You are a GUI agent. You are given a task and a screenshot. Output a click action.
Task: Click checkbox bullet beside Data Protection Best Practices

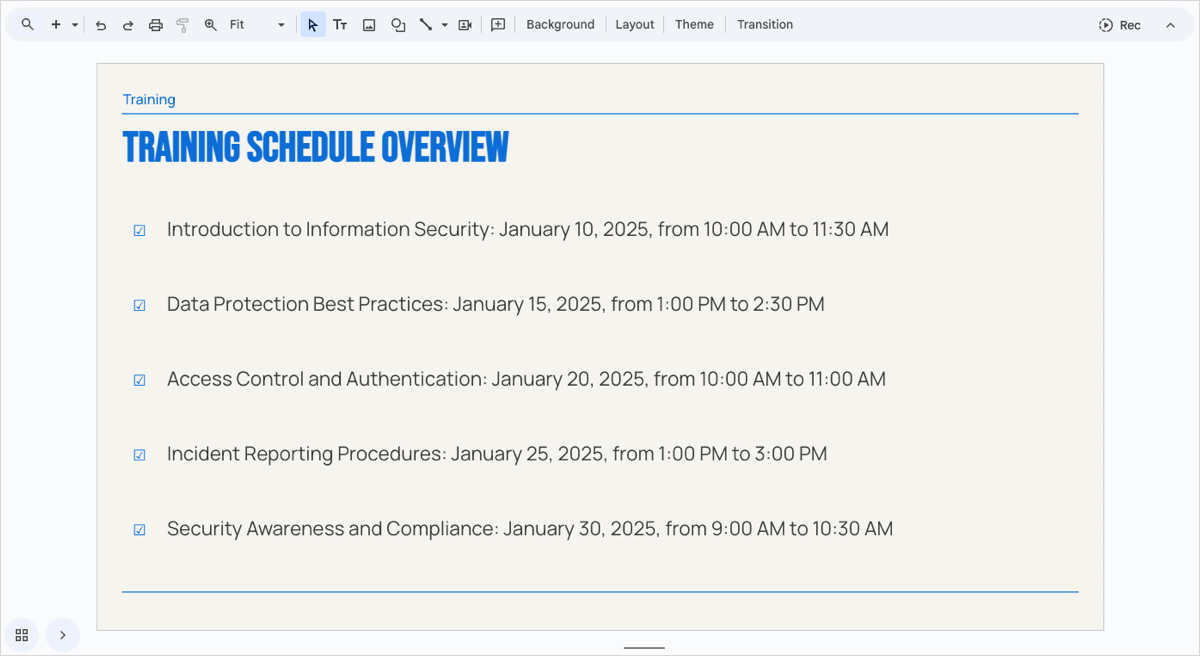coord(140,306)
